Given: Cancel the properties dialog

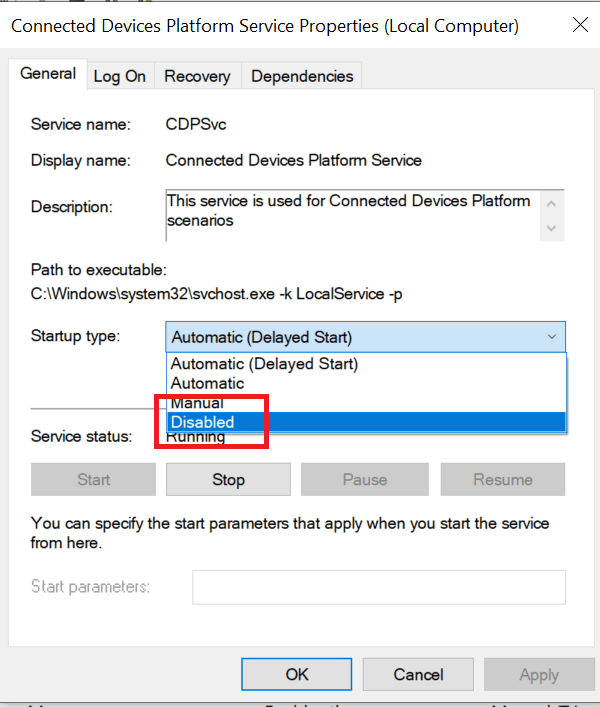Looking at the screenshot, I should click(418, 674).
